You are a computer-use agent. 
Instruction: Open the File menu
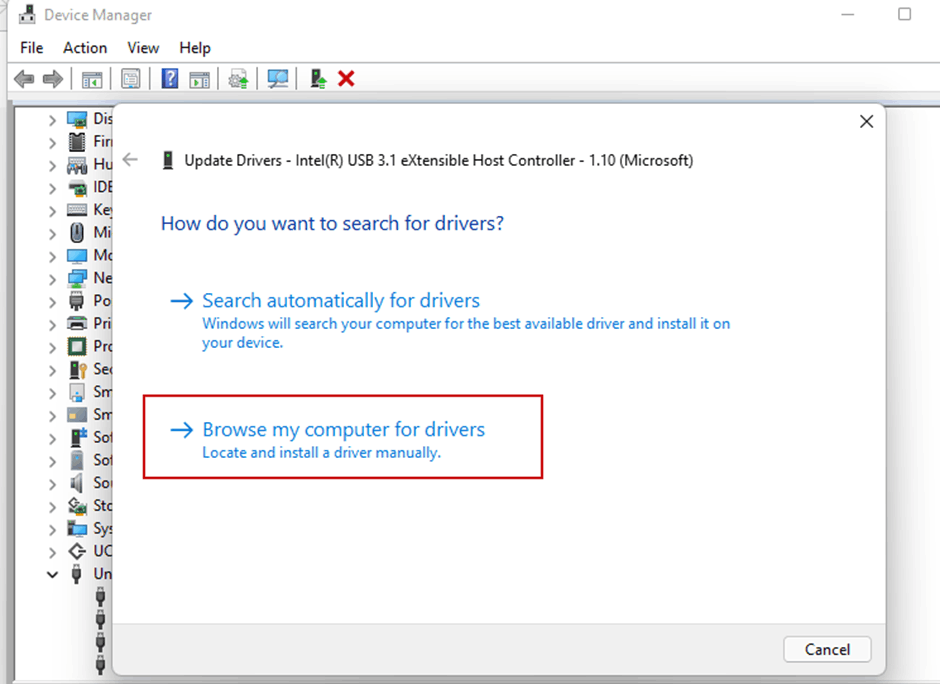[x=32, y=48]
